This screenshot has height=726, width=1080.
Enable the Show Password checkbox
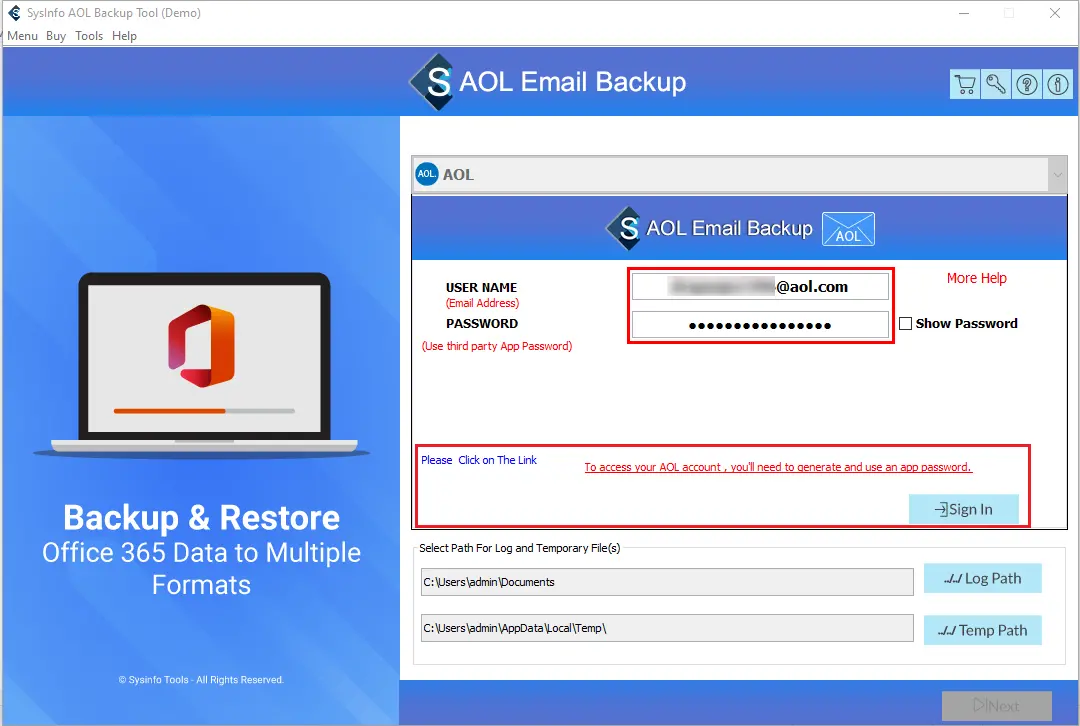click(x=906, y=323)
